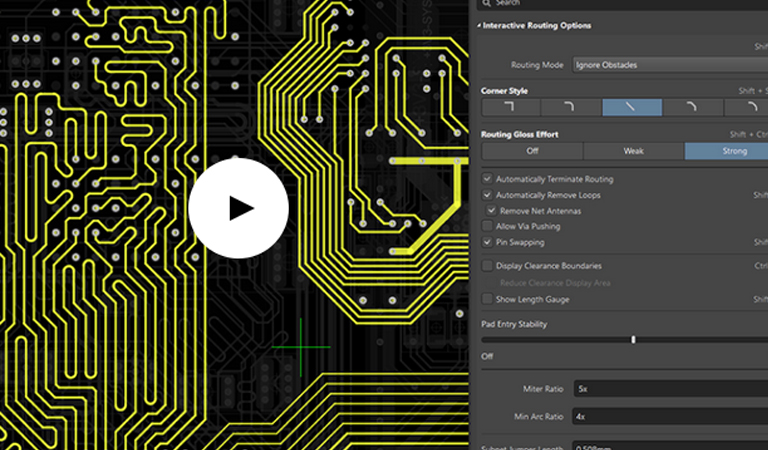Viewport: 768px width, 450px height.
Task: Play the PCB routing video
Action: point(239,208)
